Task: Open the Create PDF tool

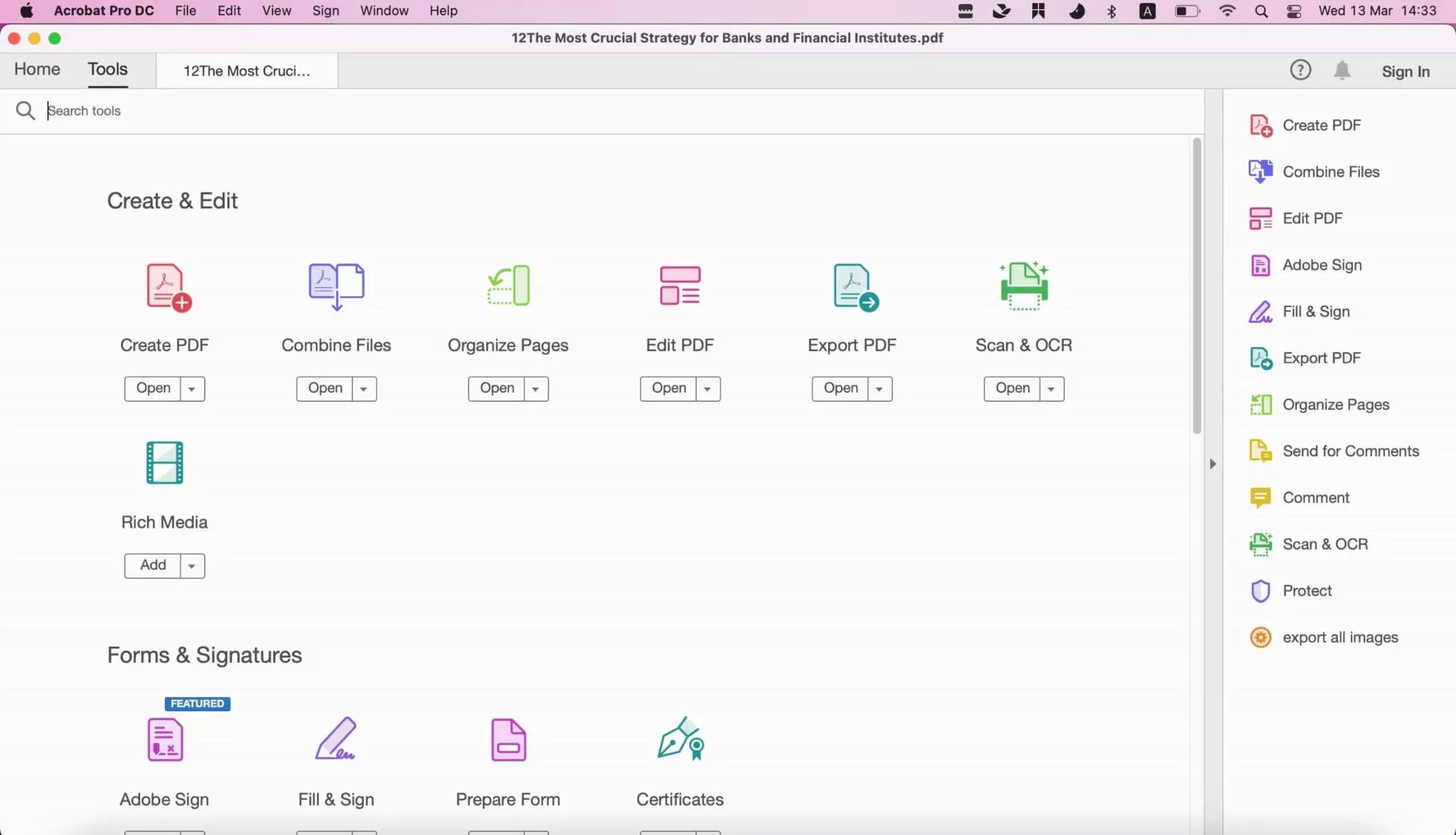Action: click(153, 388)
